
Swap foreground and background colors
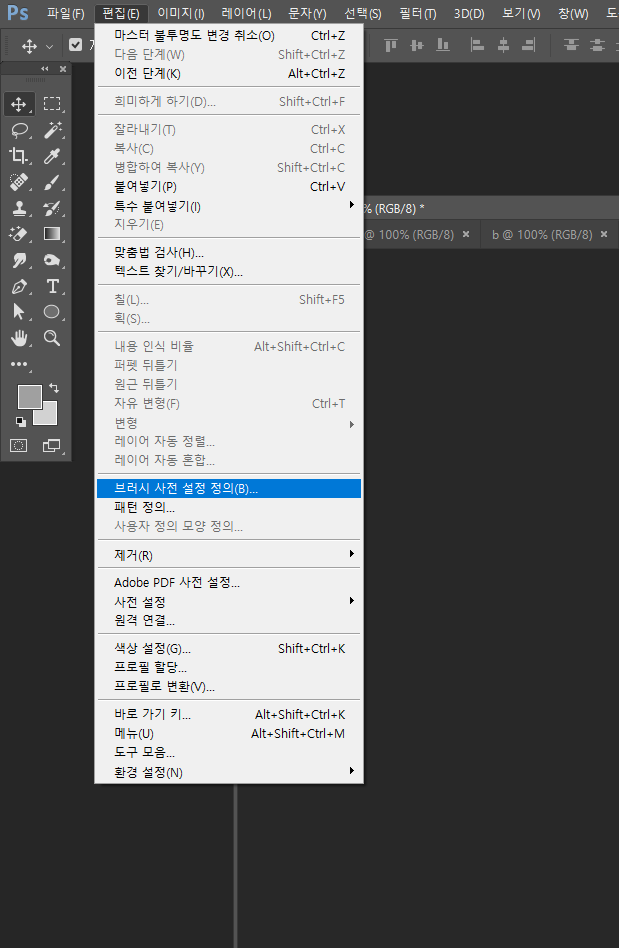pos(54,388)
